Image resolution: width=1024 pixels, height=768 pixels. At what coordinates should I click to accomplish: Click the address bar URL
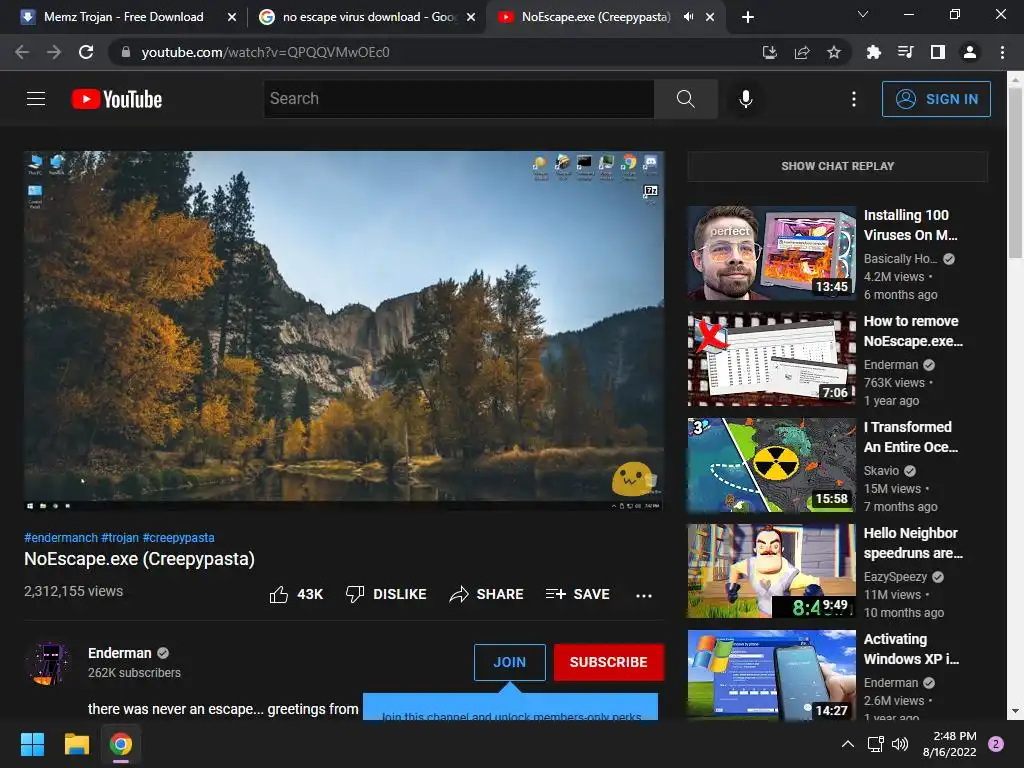(265, 52)
